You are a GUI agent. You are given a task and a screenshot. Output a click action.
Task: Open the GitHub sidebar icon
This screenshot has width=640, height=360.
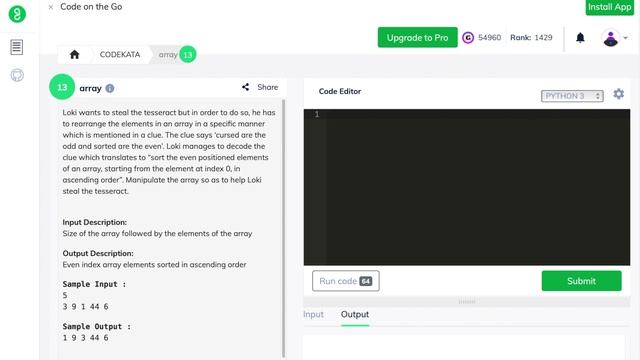(x=17, y=75)
